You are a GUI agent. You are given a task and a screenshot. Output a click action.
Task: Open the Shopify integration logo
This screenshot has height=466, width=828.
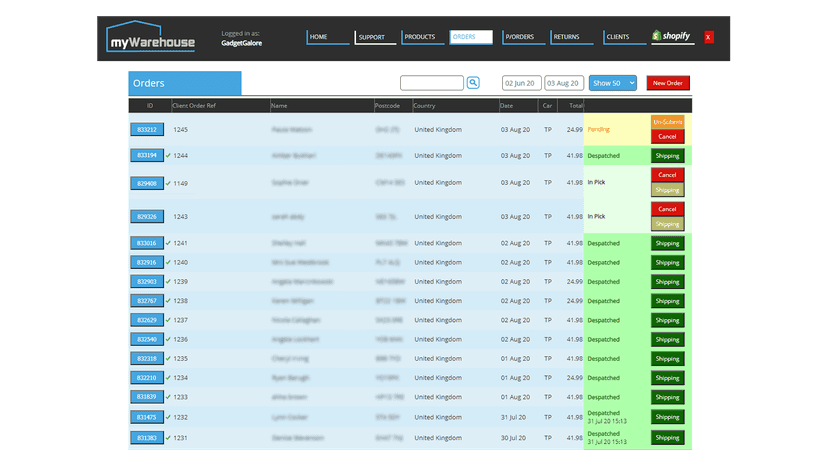click(x=672, y=36)
